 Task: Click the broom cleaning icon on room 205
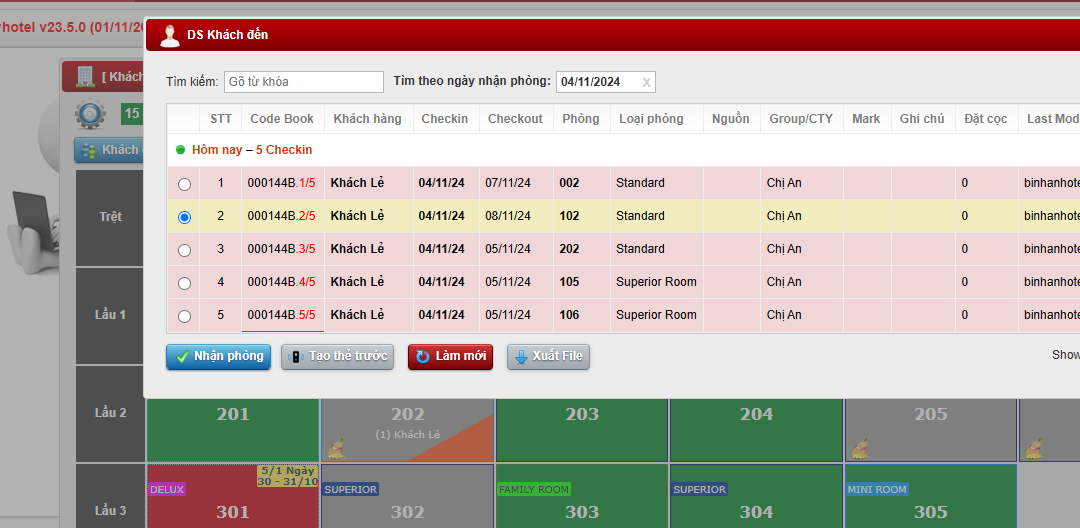[861, 447]
